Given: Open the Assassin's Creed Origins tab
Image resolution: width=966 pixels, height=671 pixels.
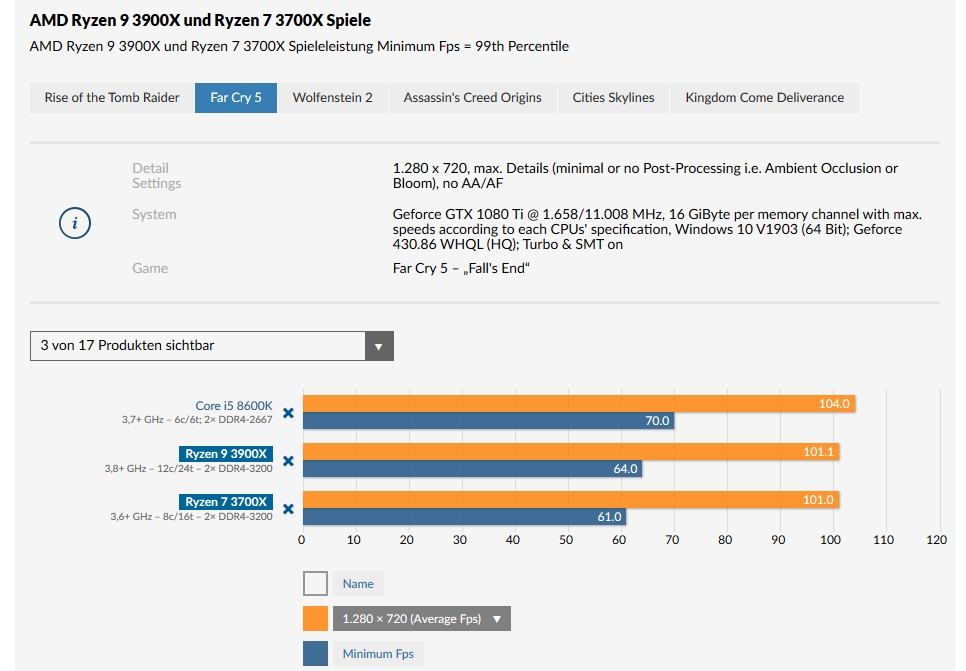Looking at the screenshot, I should [x=473, y=98].
